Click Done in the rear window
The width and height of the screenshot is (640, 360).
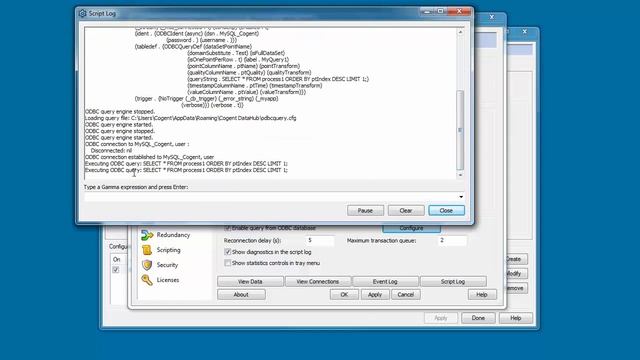pyautogui.click(x=478, y=318)
